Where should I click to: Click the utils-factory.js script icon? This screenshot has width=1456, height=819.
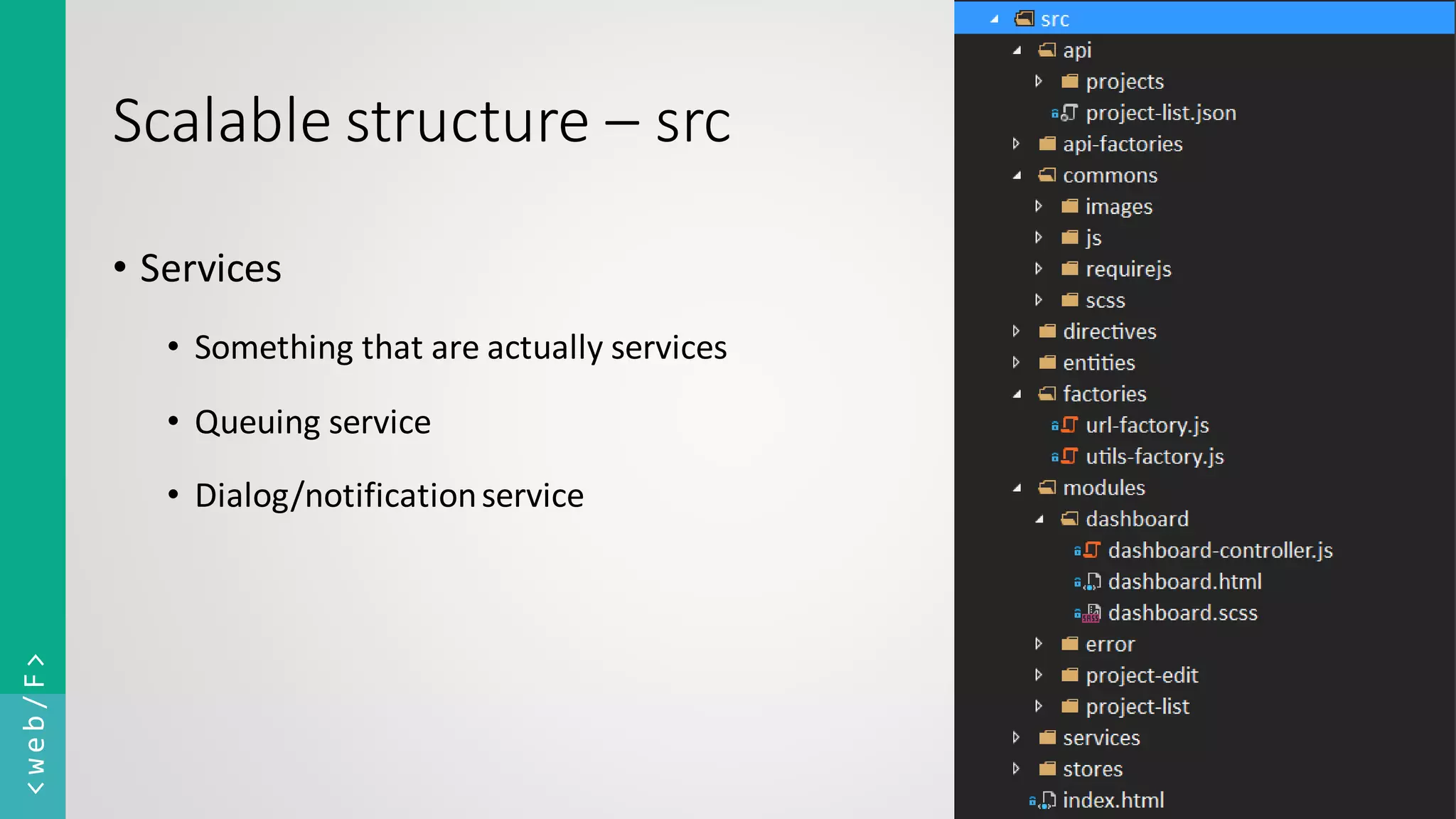1069,456
